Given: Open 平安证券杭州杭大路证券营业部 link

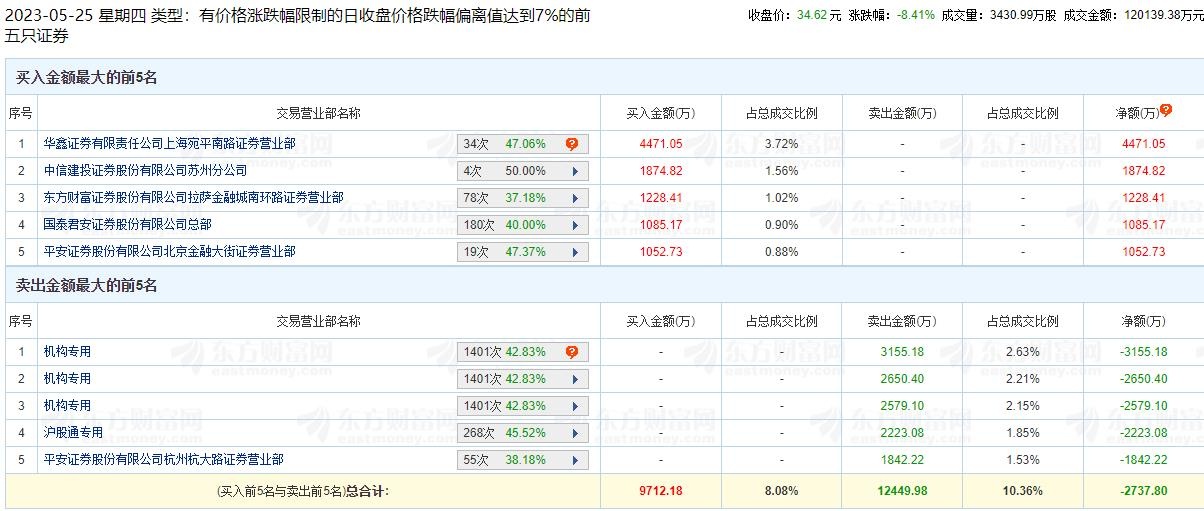Looking at the screenshot, I should coord(163,460).
